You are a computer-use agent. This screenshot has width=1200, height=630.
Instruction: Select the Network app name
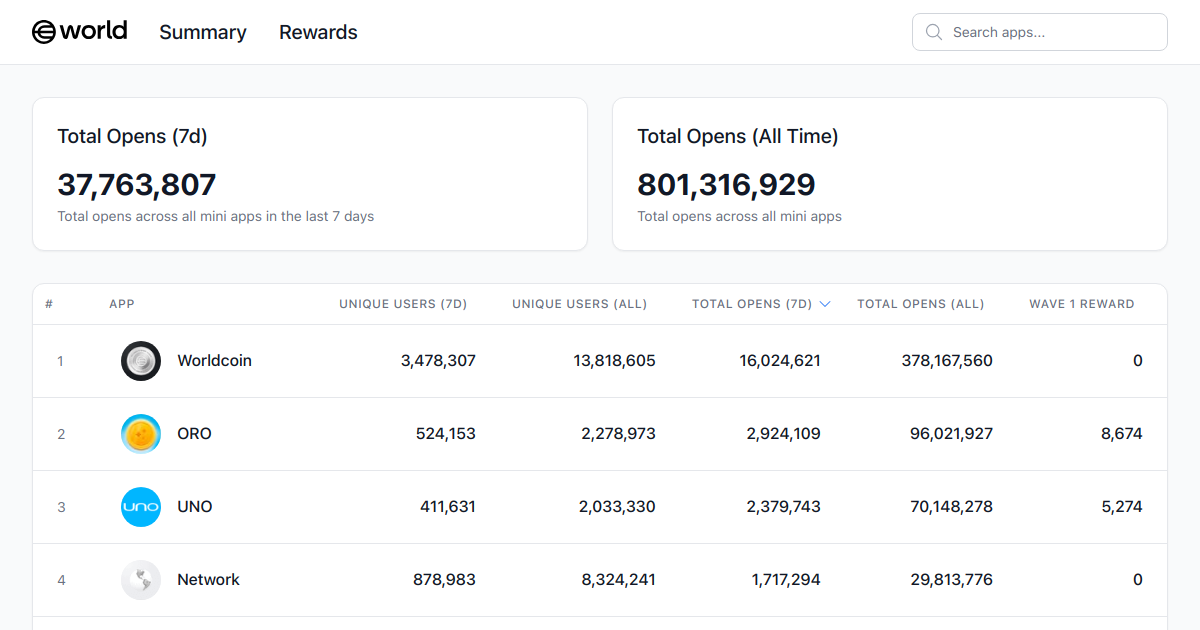coord(209,580)
